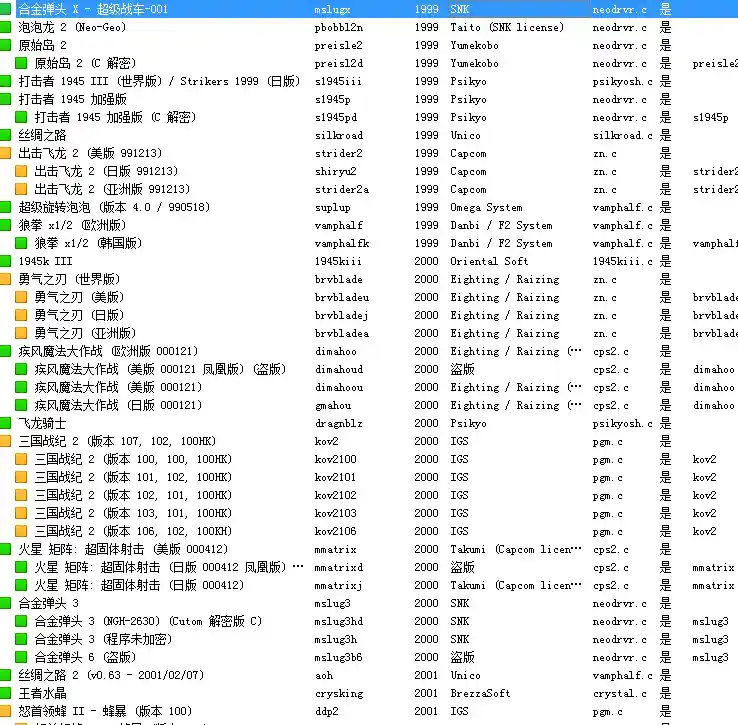738x725 pixels.
Task: Click driver file silkroad.c
Action: tap(623, 136)
